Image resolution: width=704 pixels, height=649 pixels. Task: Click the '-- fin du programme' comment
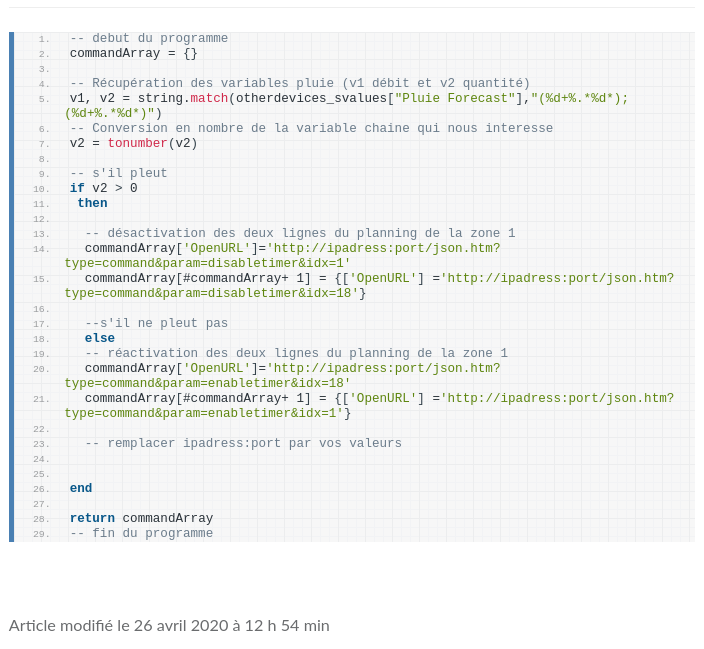(141, 534)
